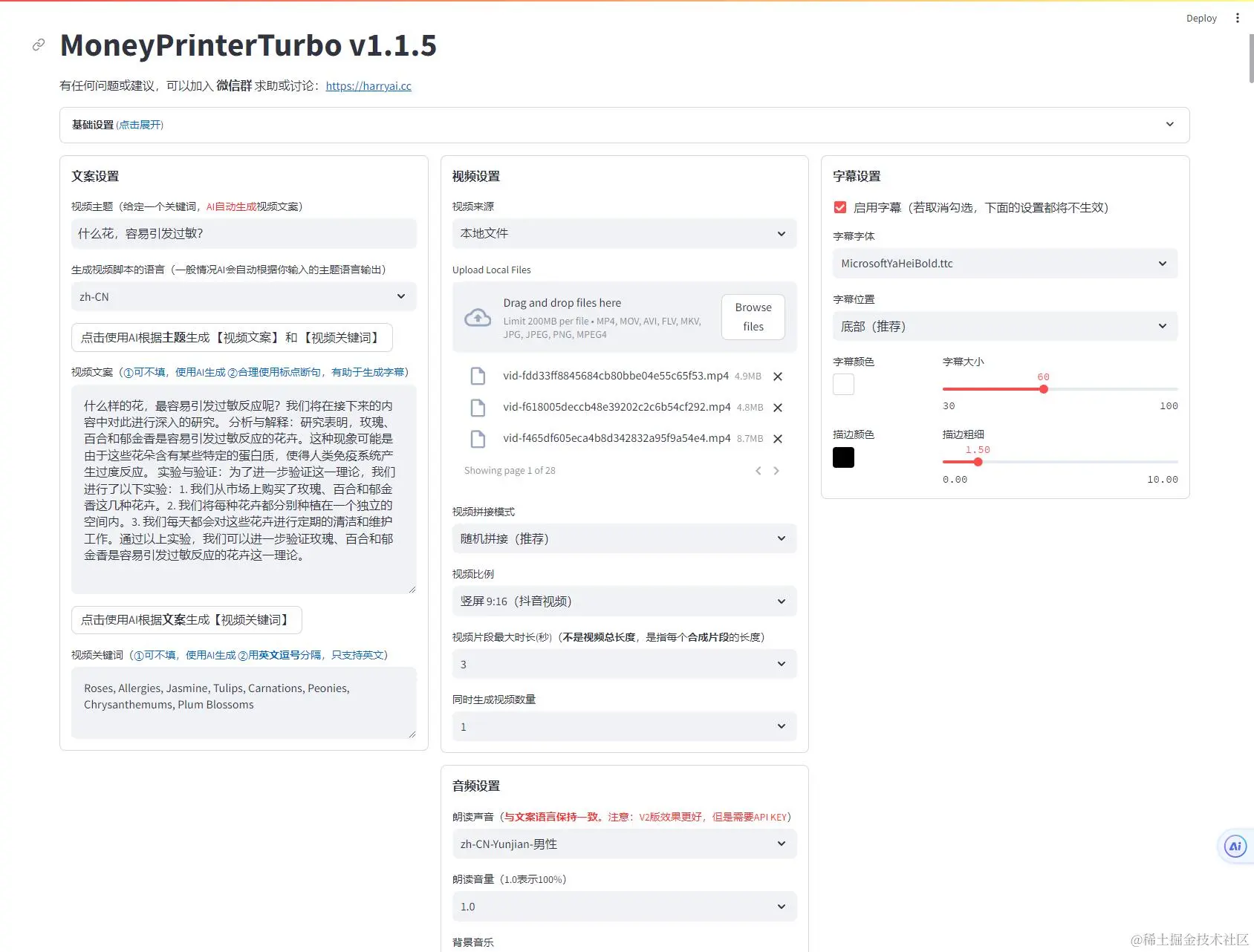The width and height of the screenshot is (1254, 952).
Task: Click the 'Drag and drop files here' text
Action: click(x=562, y=303)
